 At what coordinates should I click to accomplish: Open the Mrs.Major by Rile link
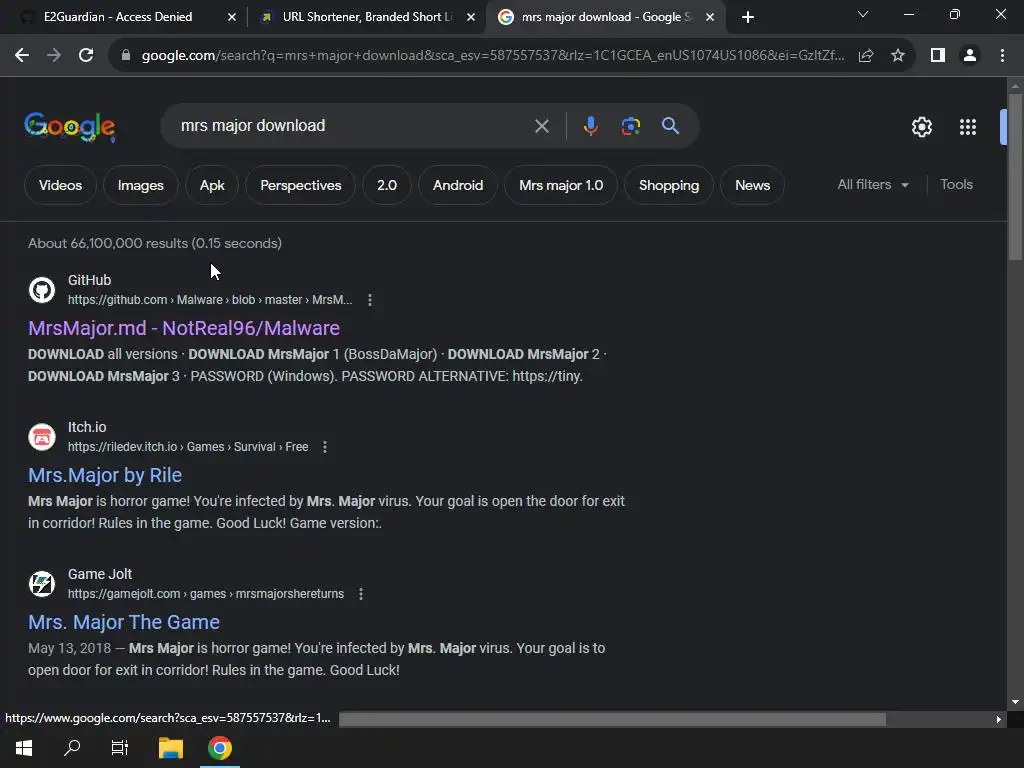(x=104, y=475)
